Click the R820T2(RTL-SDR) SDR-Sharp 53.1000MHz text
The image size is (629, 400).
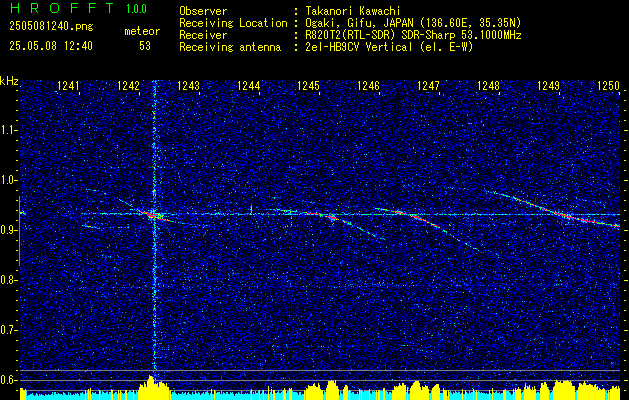pyautogui.click(x=413, y=35)
